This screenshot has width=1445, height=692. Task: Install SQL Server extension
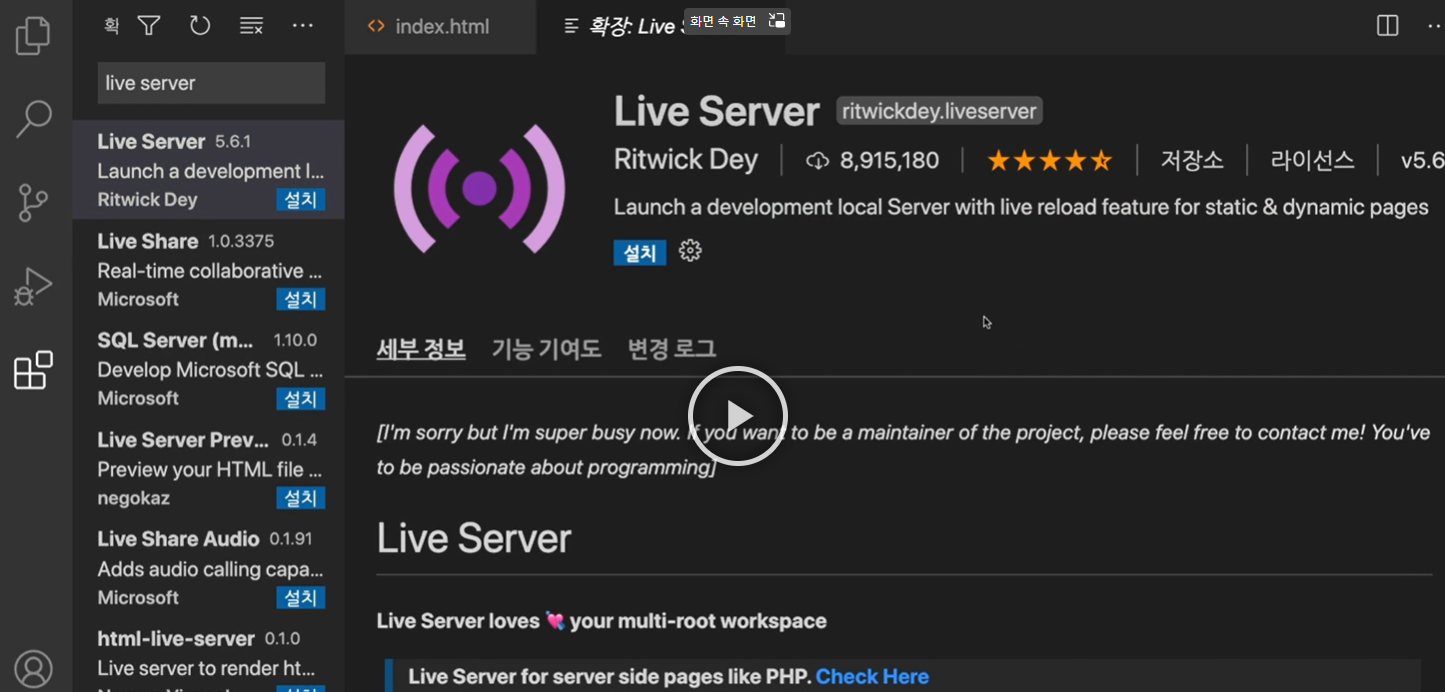point(301,399)
